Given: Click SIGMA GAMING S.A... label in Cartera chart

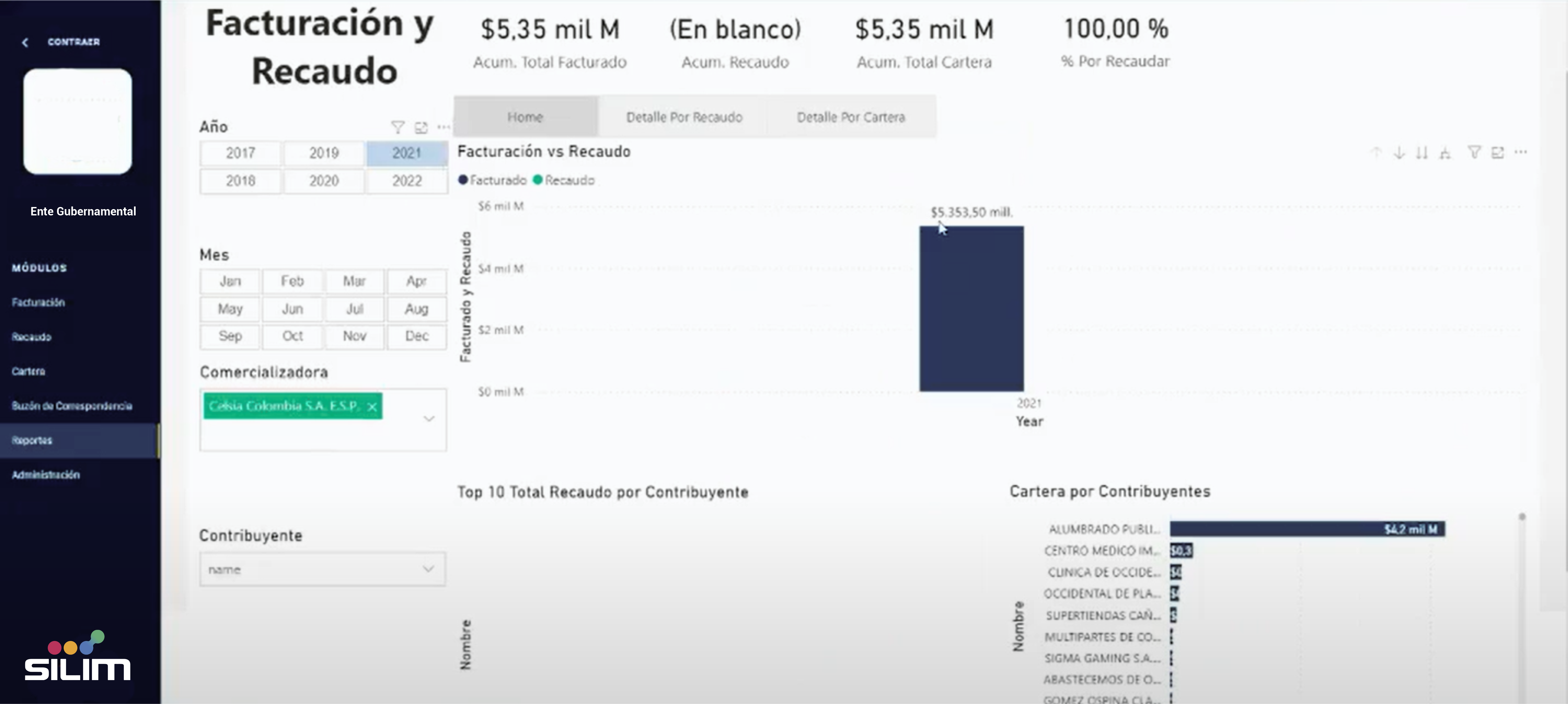Looking at the screenshot, I should click(x=1102, y=658).
